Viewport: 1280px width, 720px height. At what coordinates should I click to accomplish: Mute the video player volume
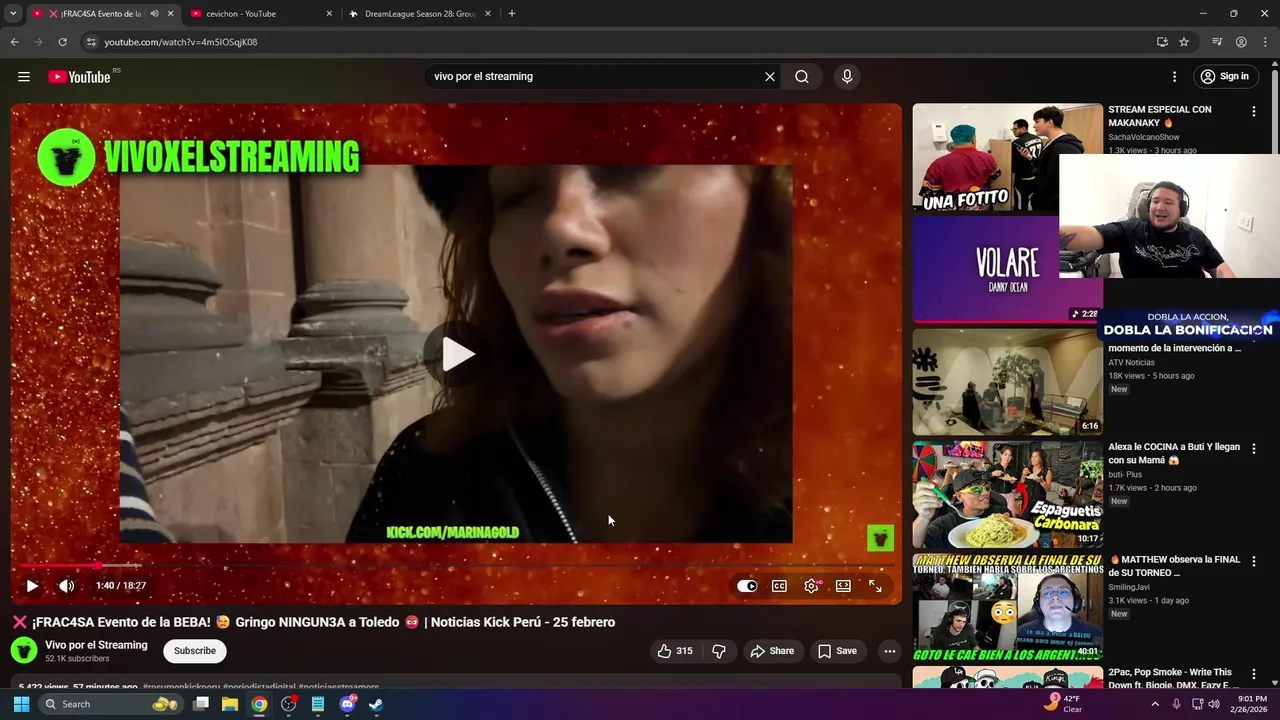(x=66, y=586)
